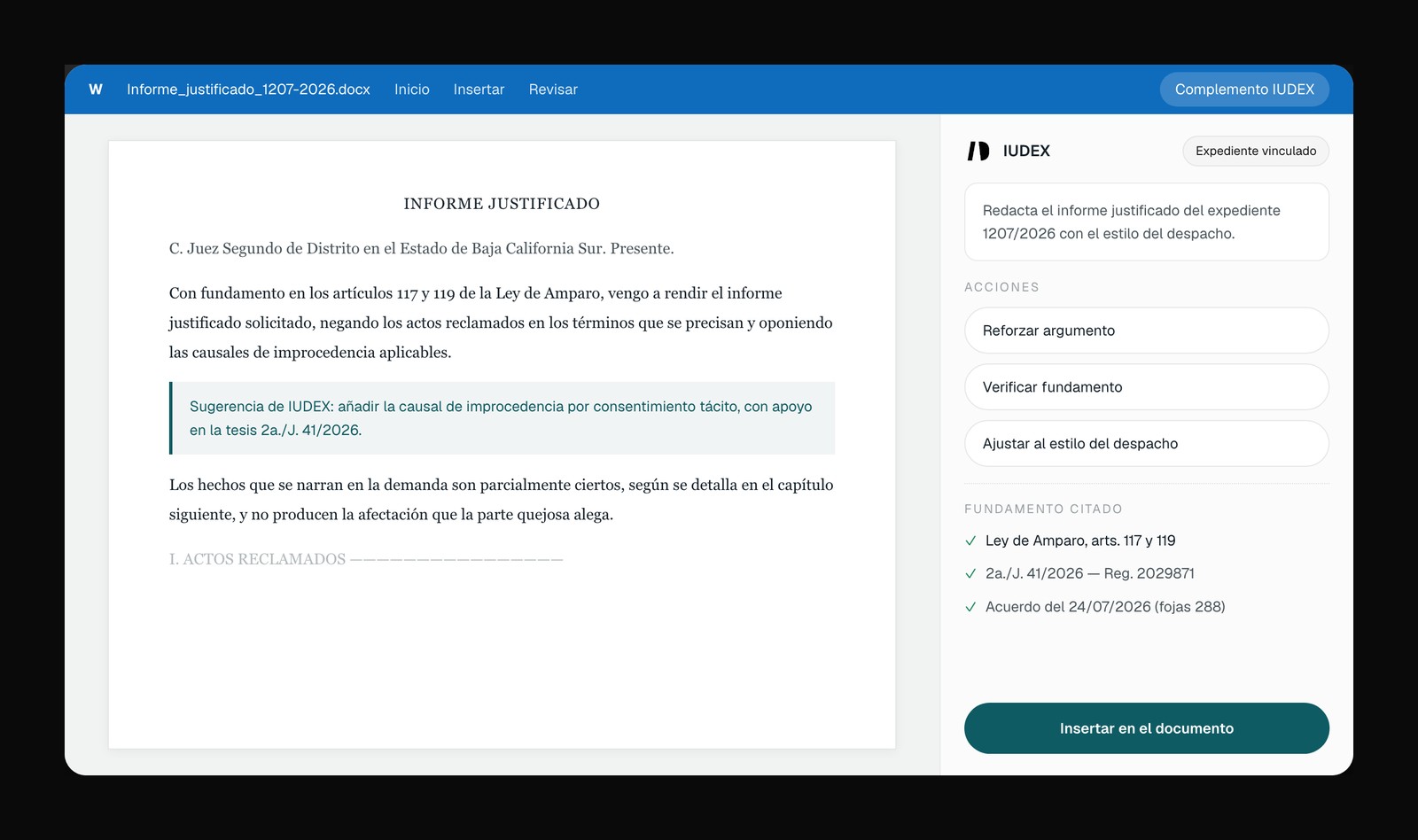Viewport: 1418px width, 840px height.
Task: Click the Sugerencia de IUDEX suggestion block
Action: pos(502,418)
